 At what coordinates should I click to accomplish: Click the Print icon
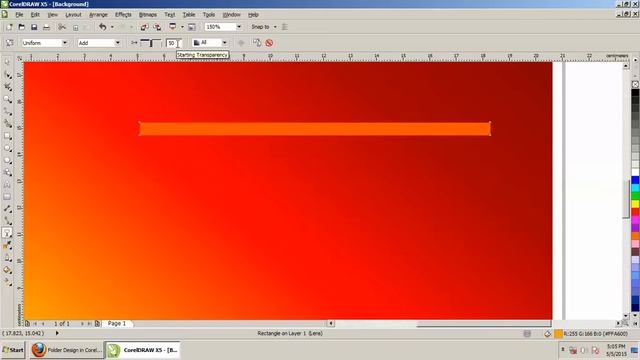(47, 27)
